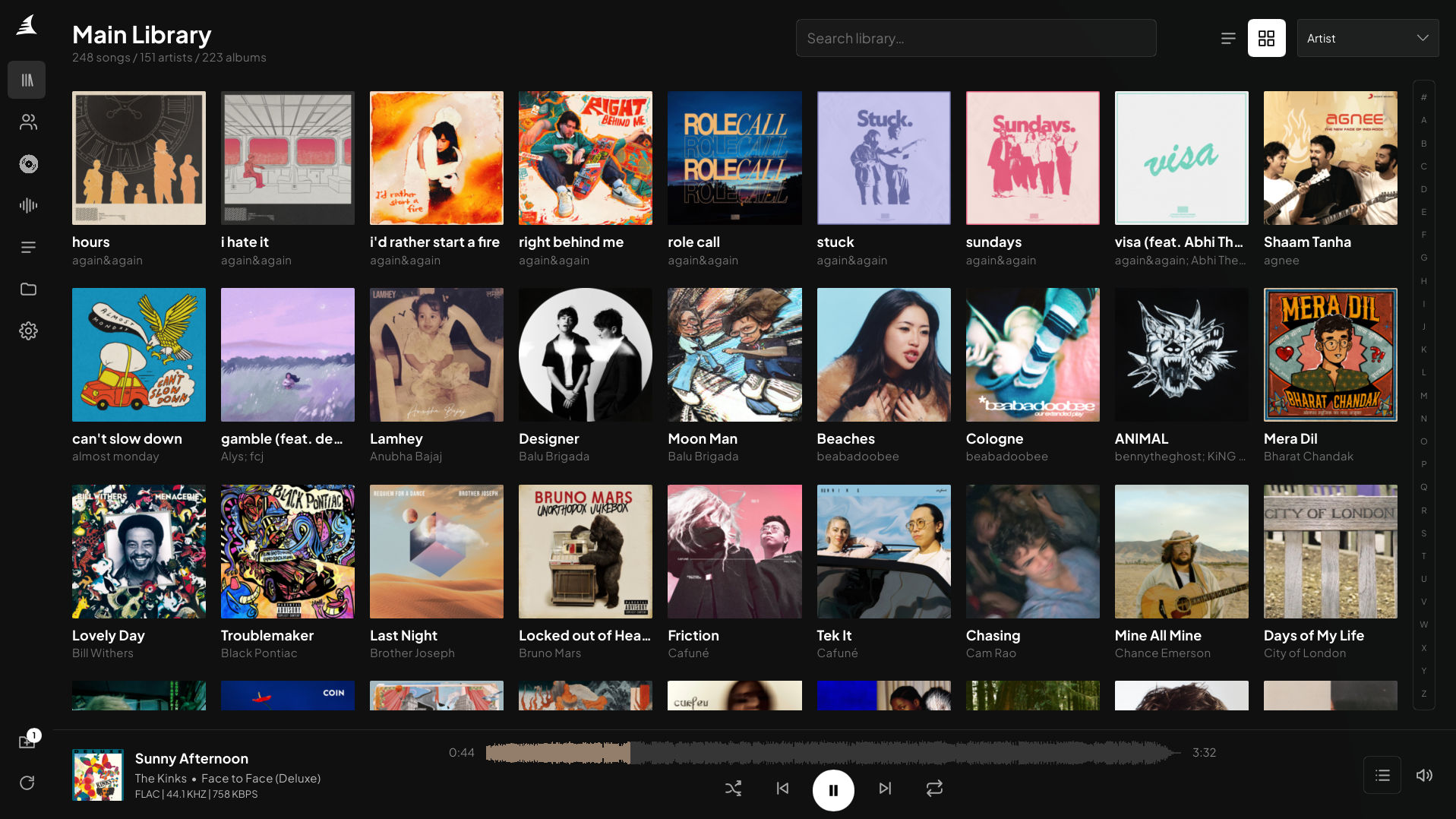Open the play queue button
Screen dimensions: 1456x819
pyautogui.click(x=1382, y=775)
